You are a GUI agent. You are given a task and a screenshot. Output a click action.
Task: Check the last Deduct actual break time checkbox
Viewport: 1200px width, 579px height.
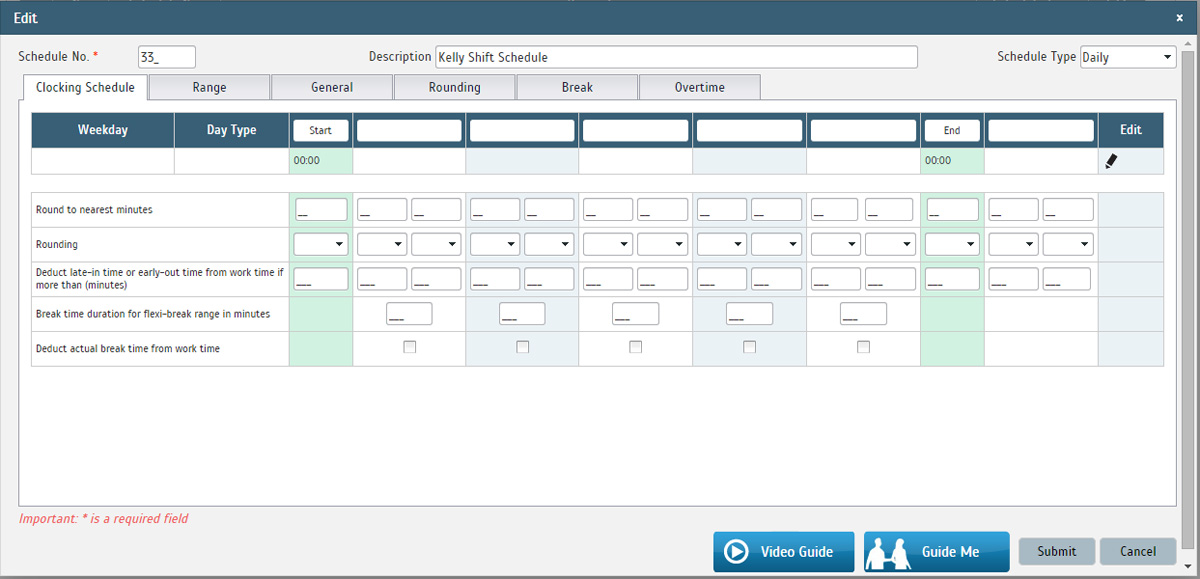863,347
